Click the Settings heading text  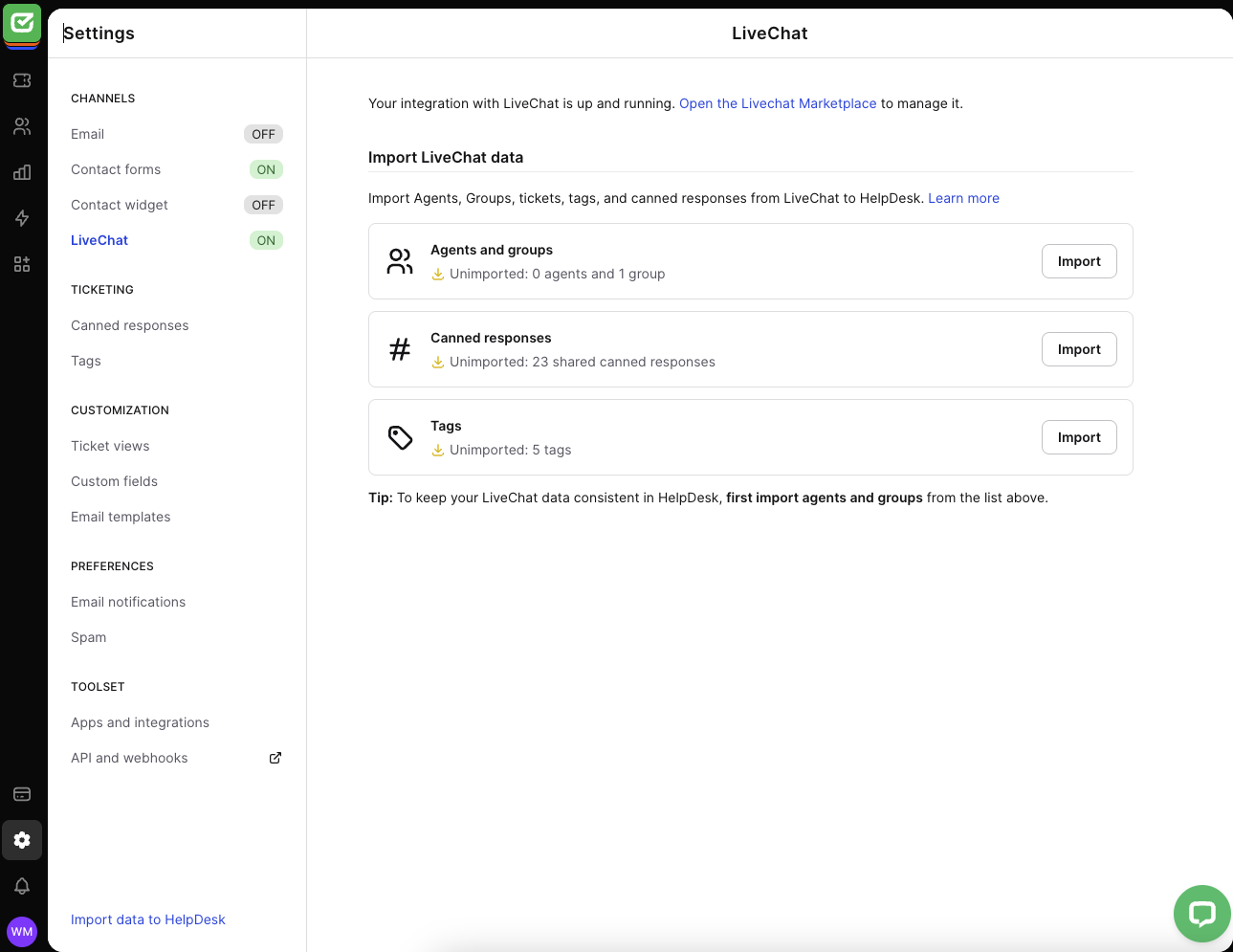pos(99,33)
